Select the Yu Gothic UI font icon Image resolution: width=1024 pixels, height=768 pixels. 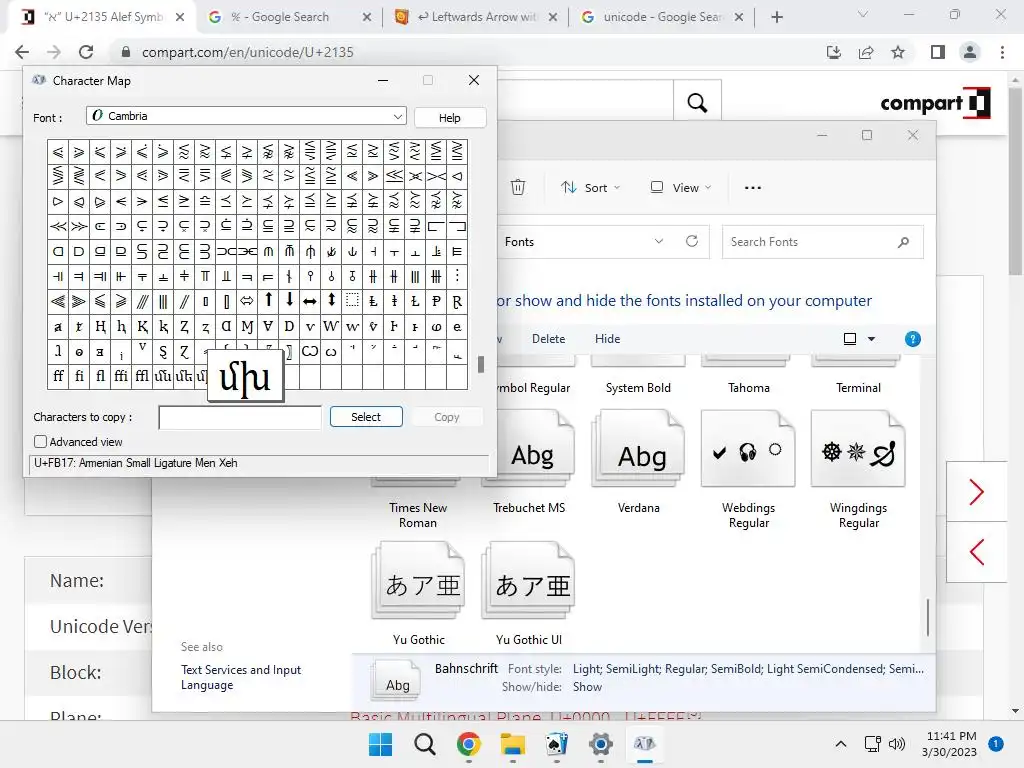point(528,581)
